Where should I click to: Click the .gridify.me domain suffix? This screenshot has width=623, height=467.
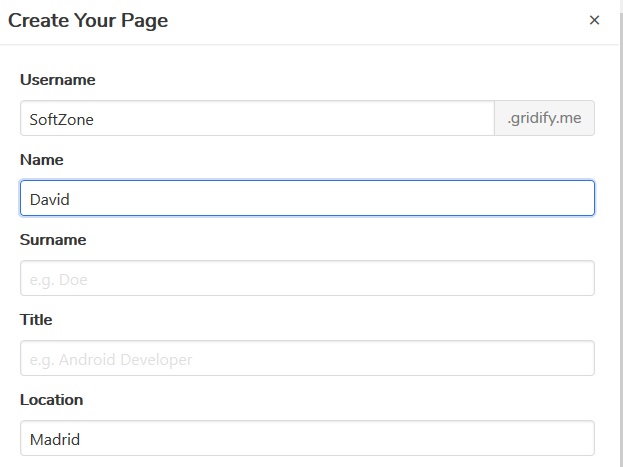(x=544, y=118)
